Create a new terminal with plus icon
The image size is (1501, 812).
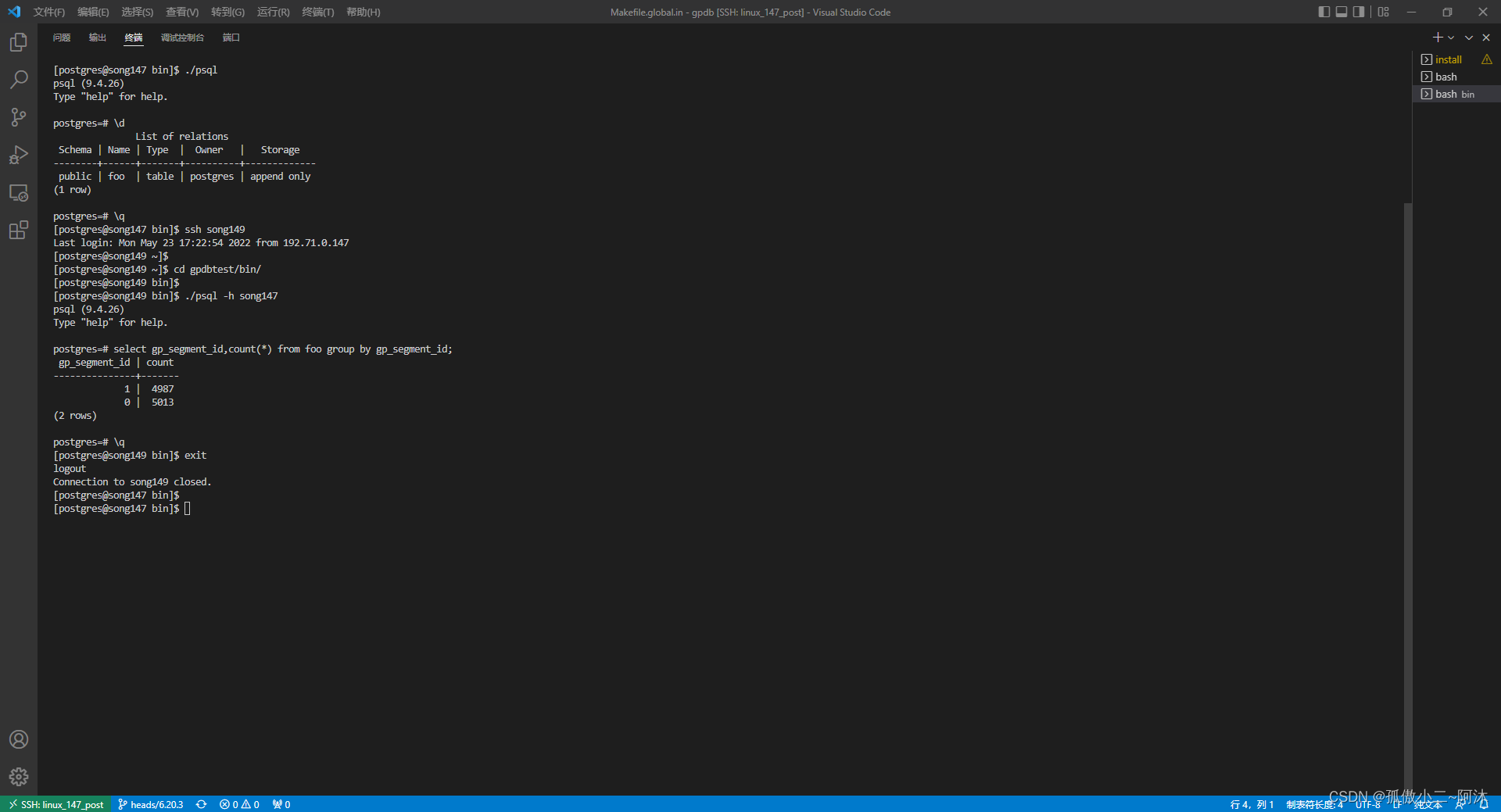tap(1437, 38)
